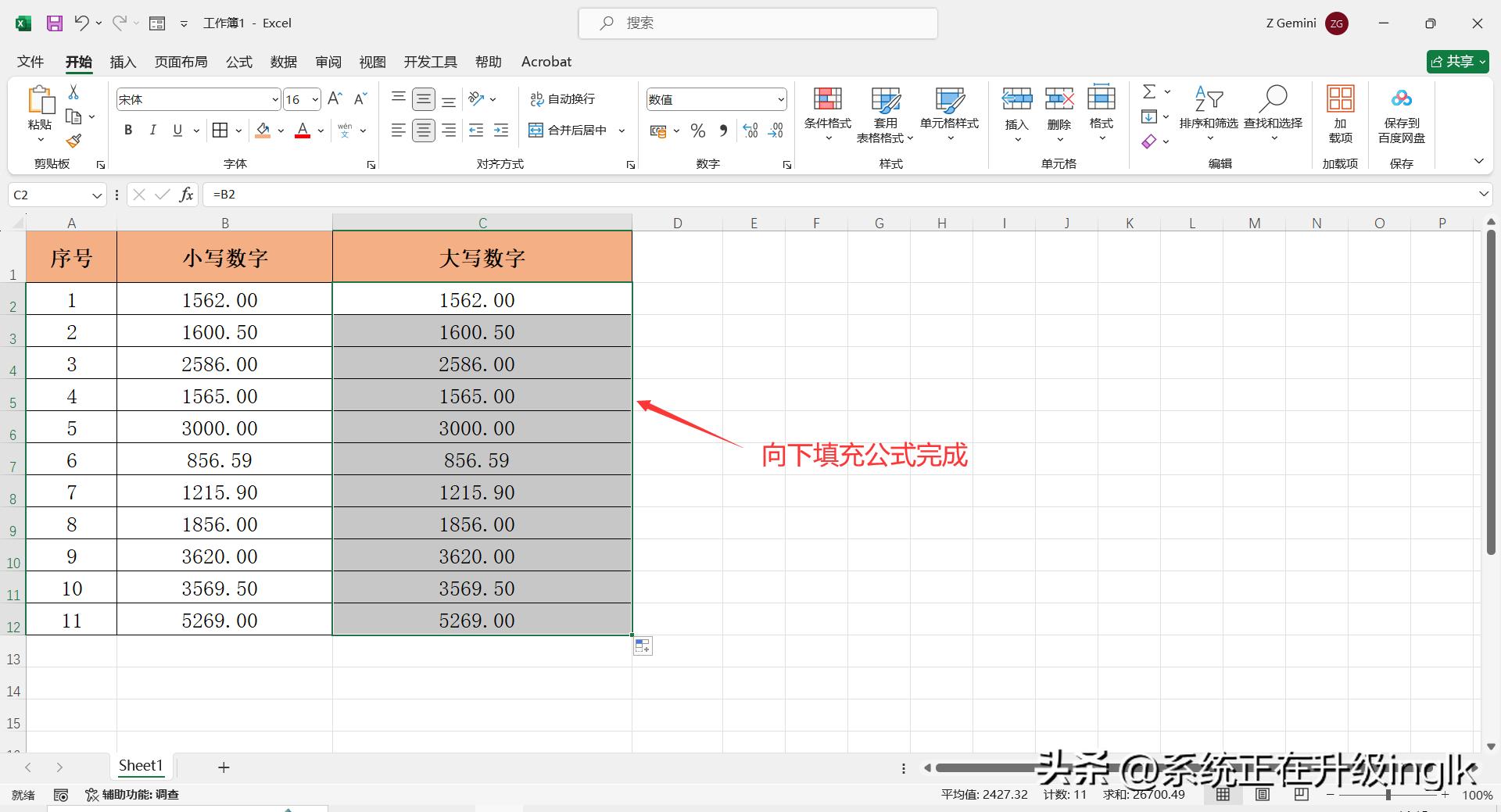Increase decimal places of selection
Image resolution: width=1501 pixels, height=812 pixels.
point(750,130)
